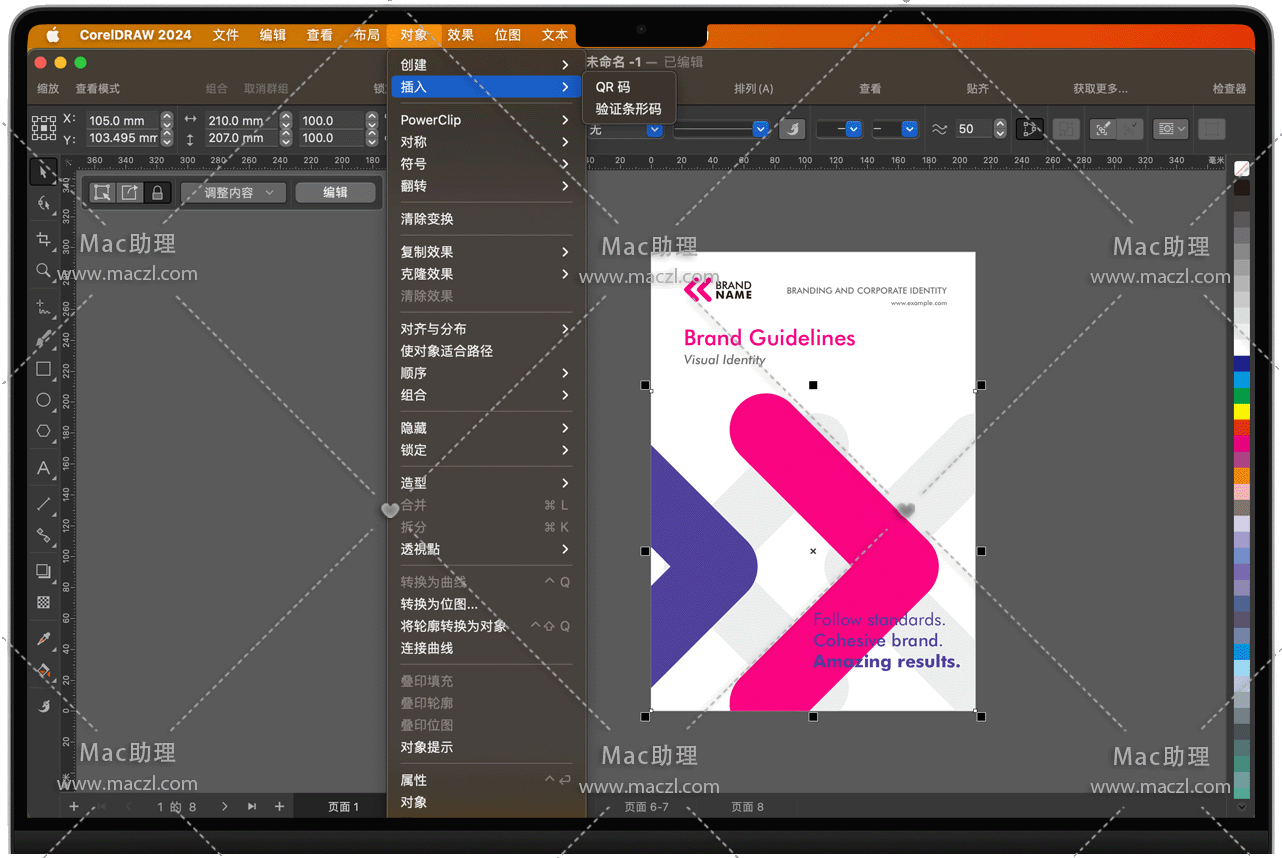Choose QR 码 from the insert submenu
Image resolution: width=1282 pixels, height=858 pixels.
(x=613, y=87)
